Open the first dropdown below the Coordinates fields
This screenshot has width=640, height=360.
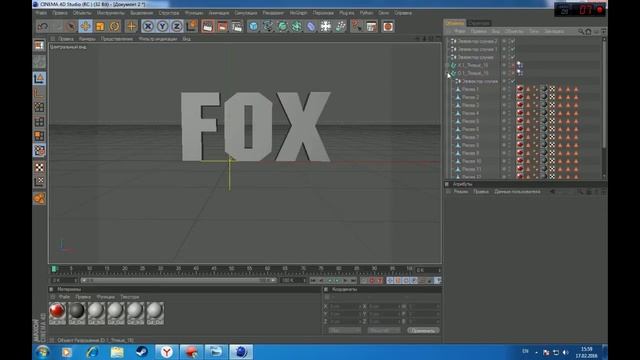(x=344, y=330)
